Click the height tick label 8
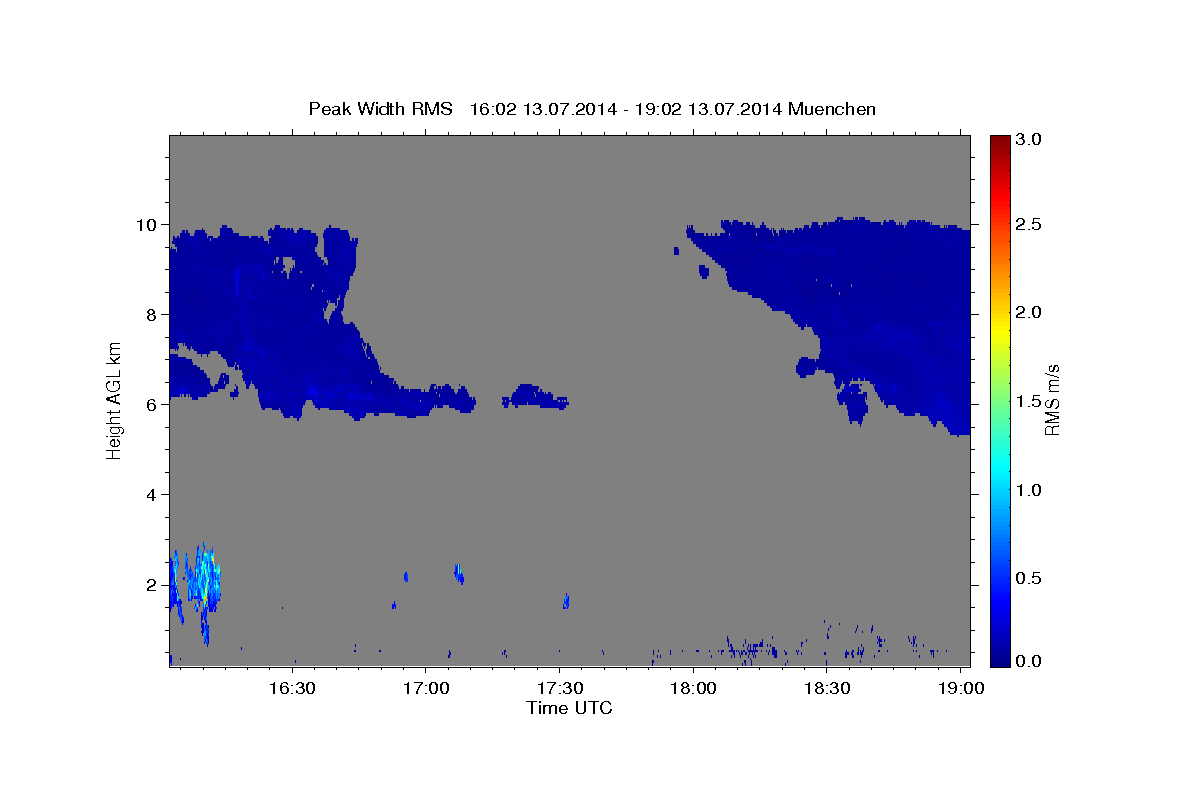Screen dimensions: 1200x800 tap(151, 314)
